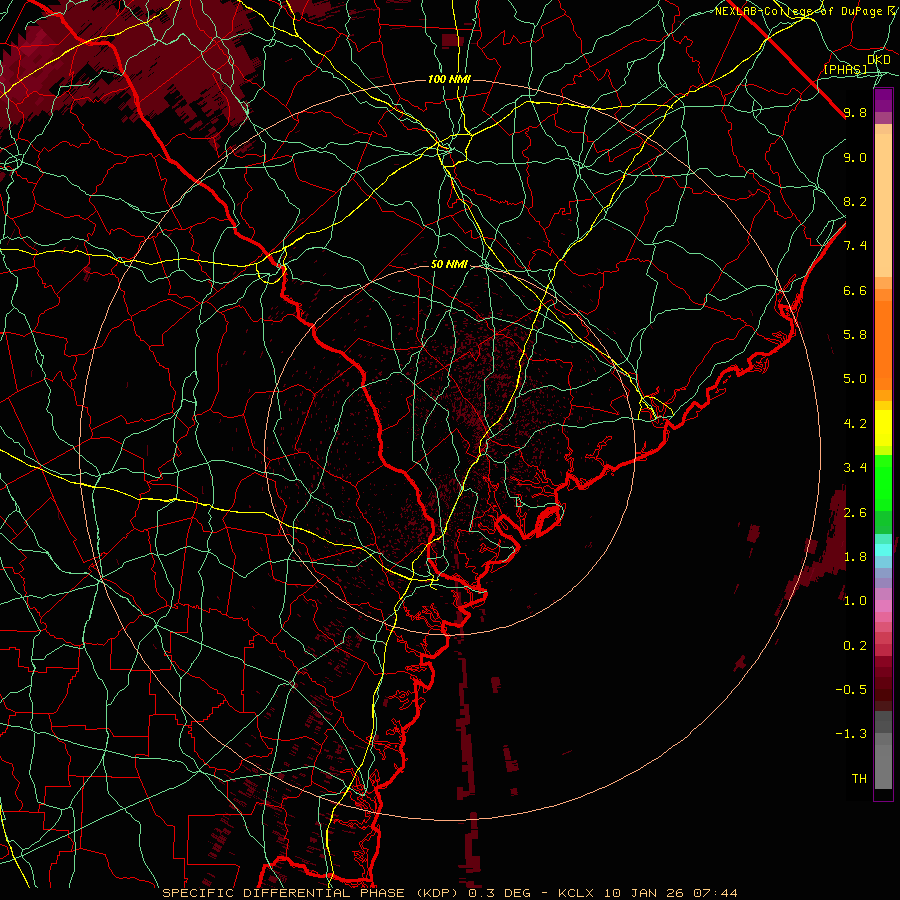This screenshot has height=900, width=900.
Task: Click the 6.6 scale value
Action: click(x=855, y=290)
